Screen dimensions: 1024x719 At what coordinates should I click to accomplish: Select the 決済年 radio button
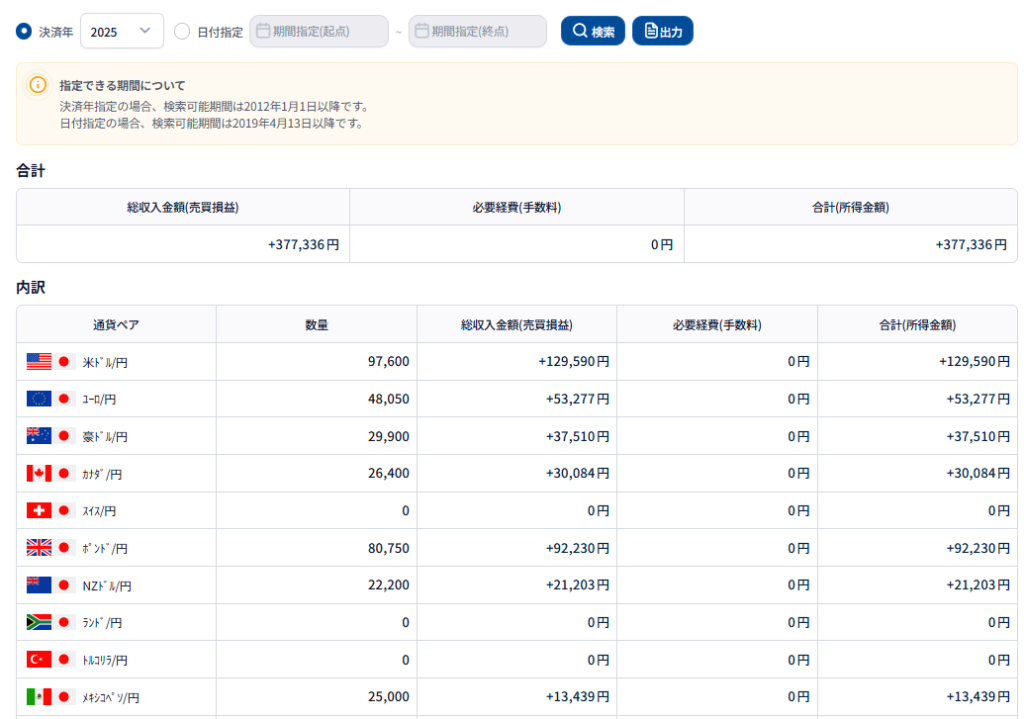(x=24, y=31)
